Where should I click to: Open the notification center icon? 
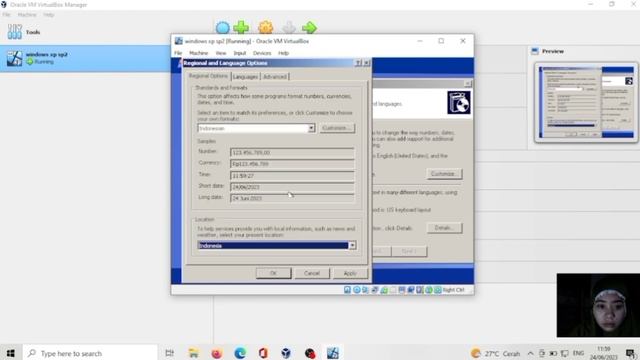coord(631,353)
